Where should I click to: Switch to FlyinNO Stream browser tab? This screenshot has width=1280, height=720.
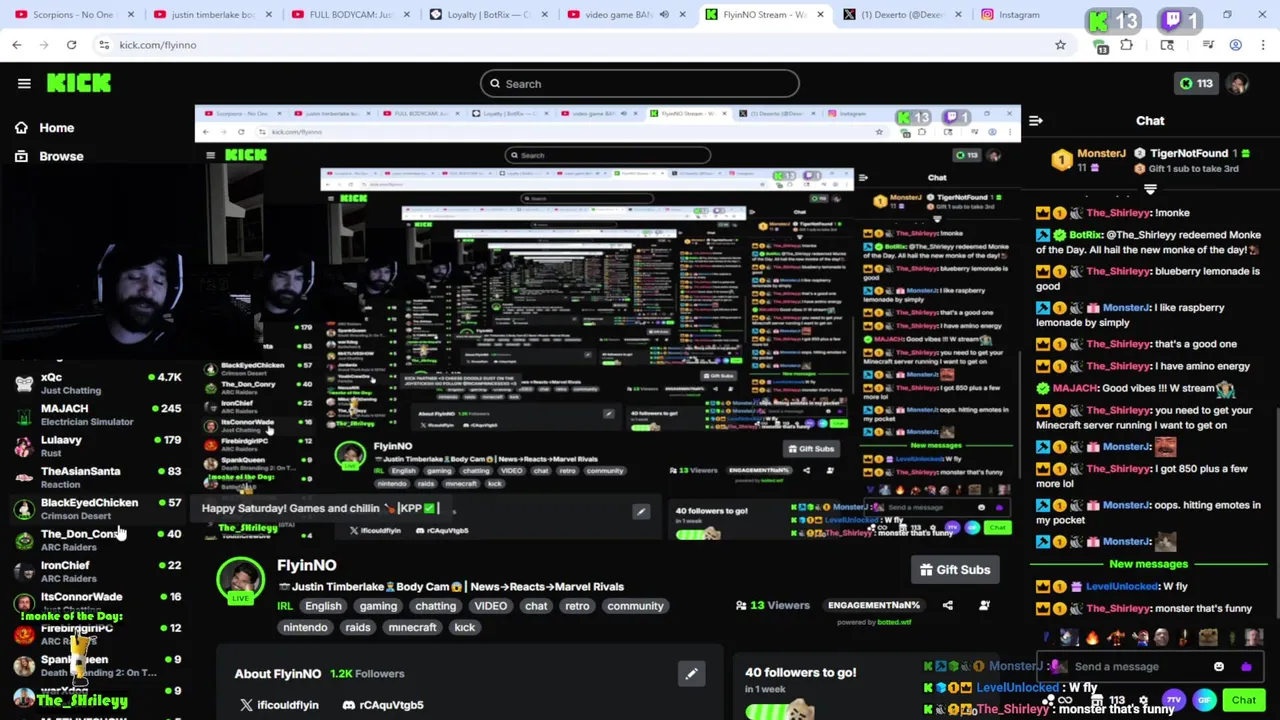765,15
